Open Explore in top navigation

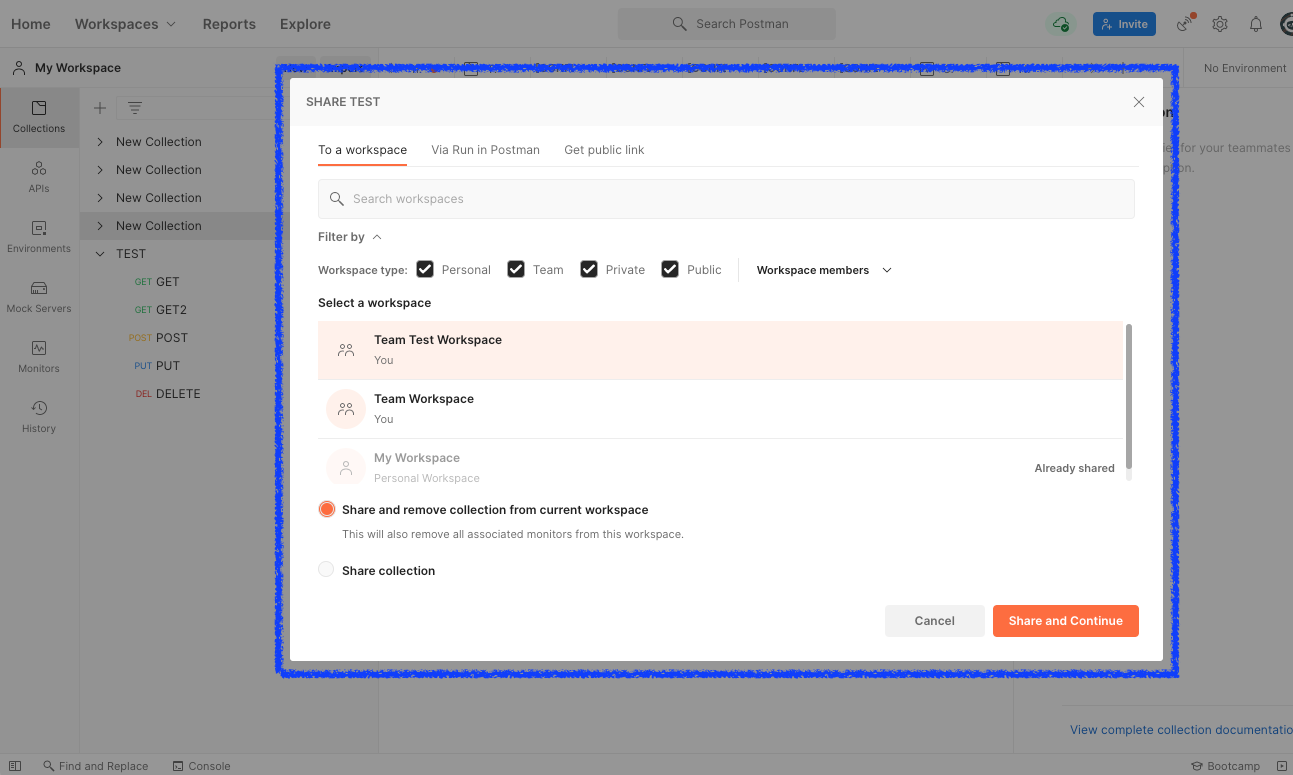tap(305, 24)
